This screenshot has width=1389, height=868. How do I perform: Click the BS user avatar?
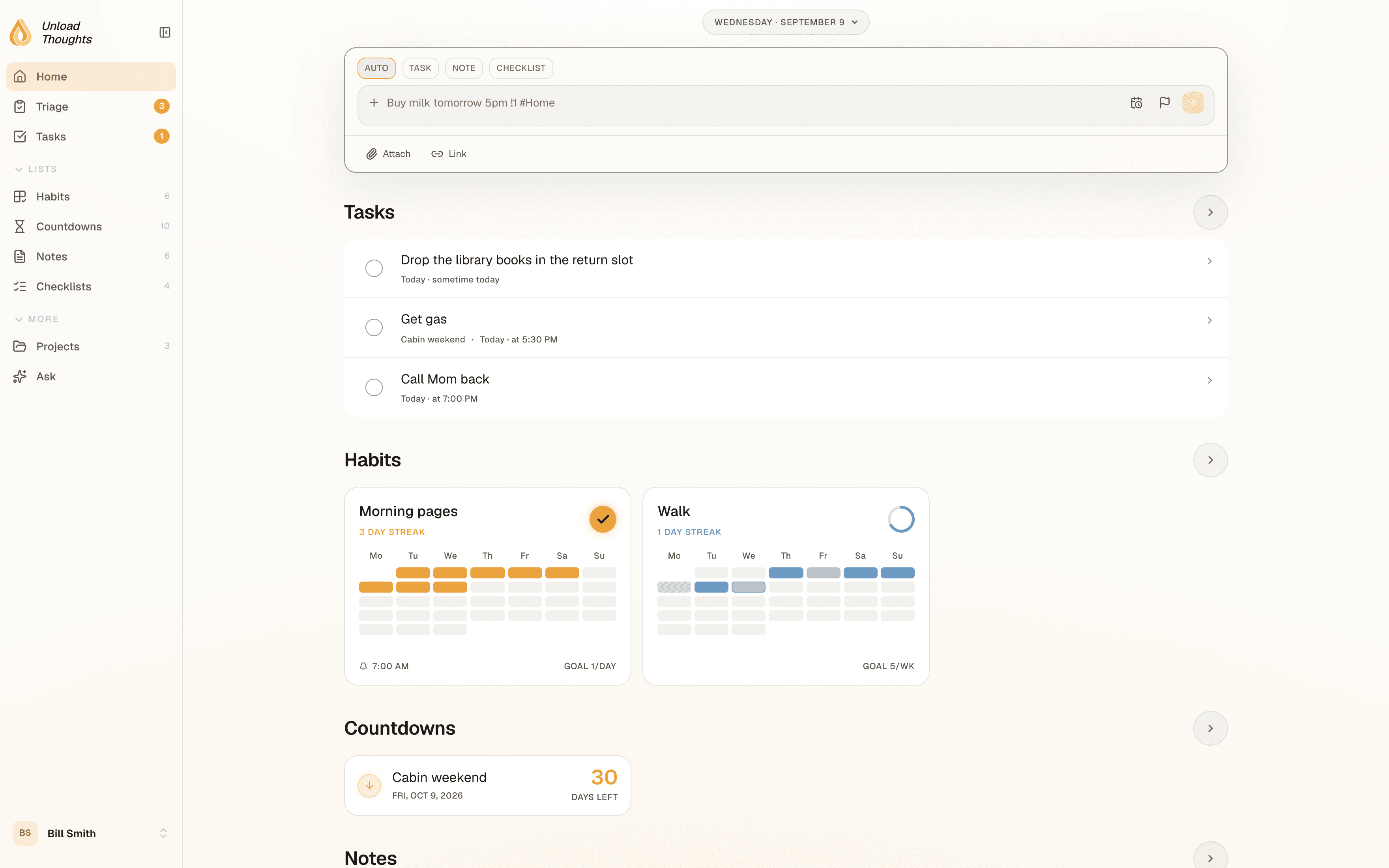tap(25, 833)
